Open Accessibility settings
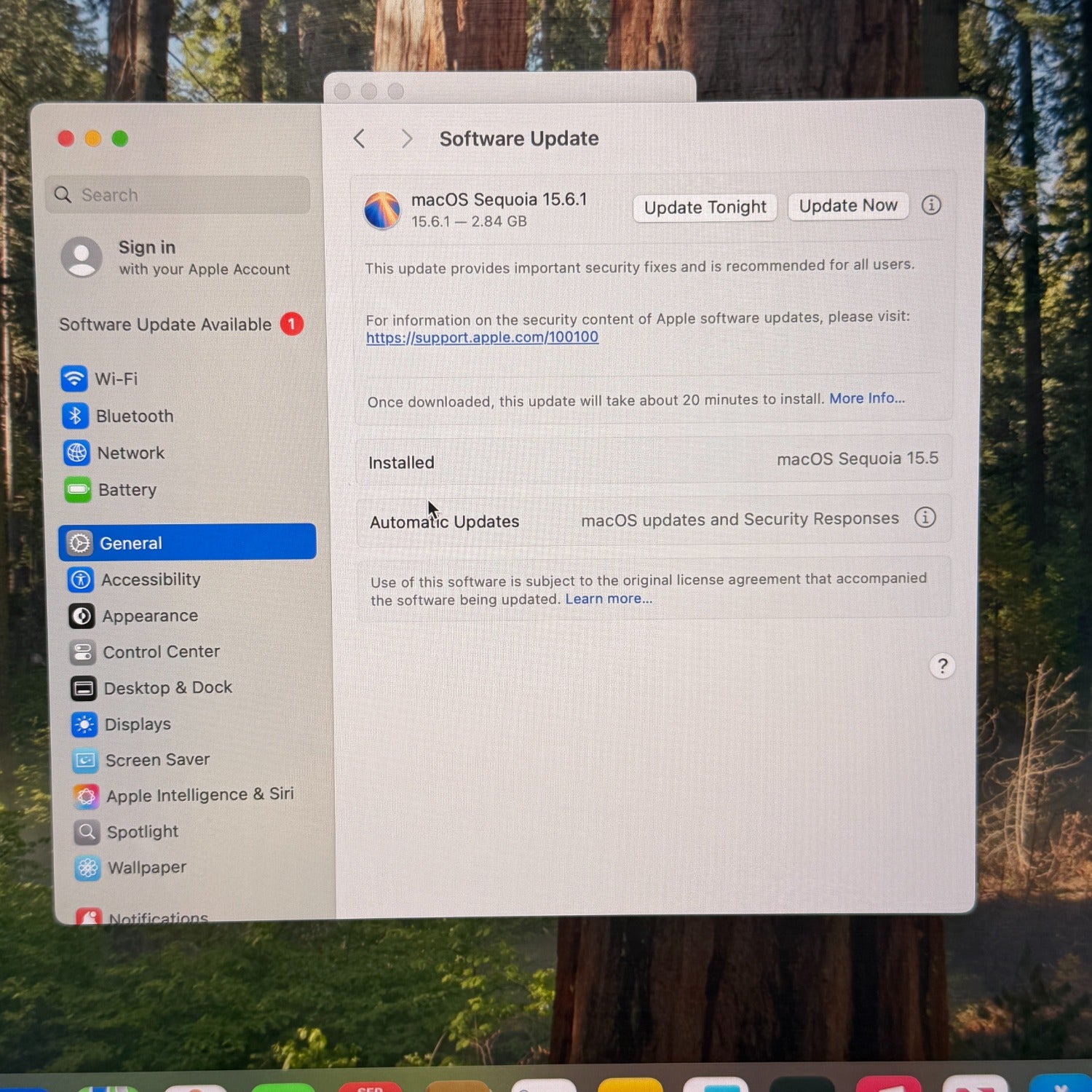The image size is (1092, 1092). tap(150, 579)
